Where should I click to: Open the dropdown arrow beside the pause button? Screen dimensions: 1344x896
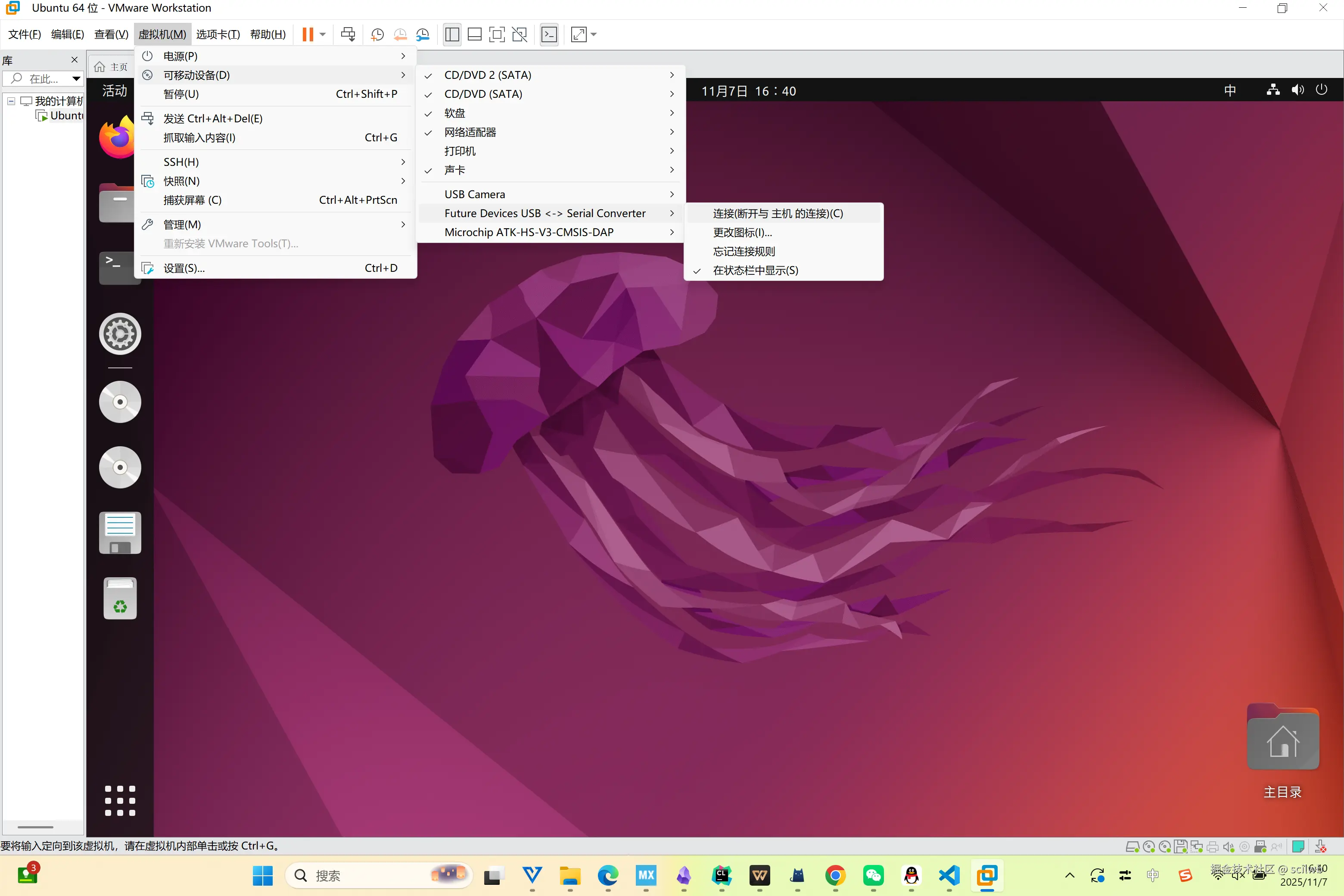point(323,34)
